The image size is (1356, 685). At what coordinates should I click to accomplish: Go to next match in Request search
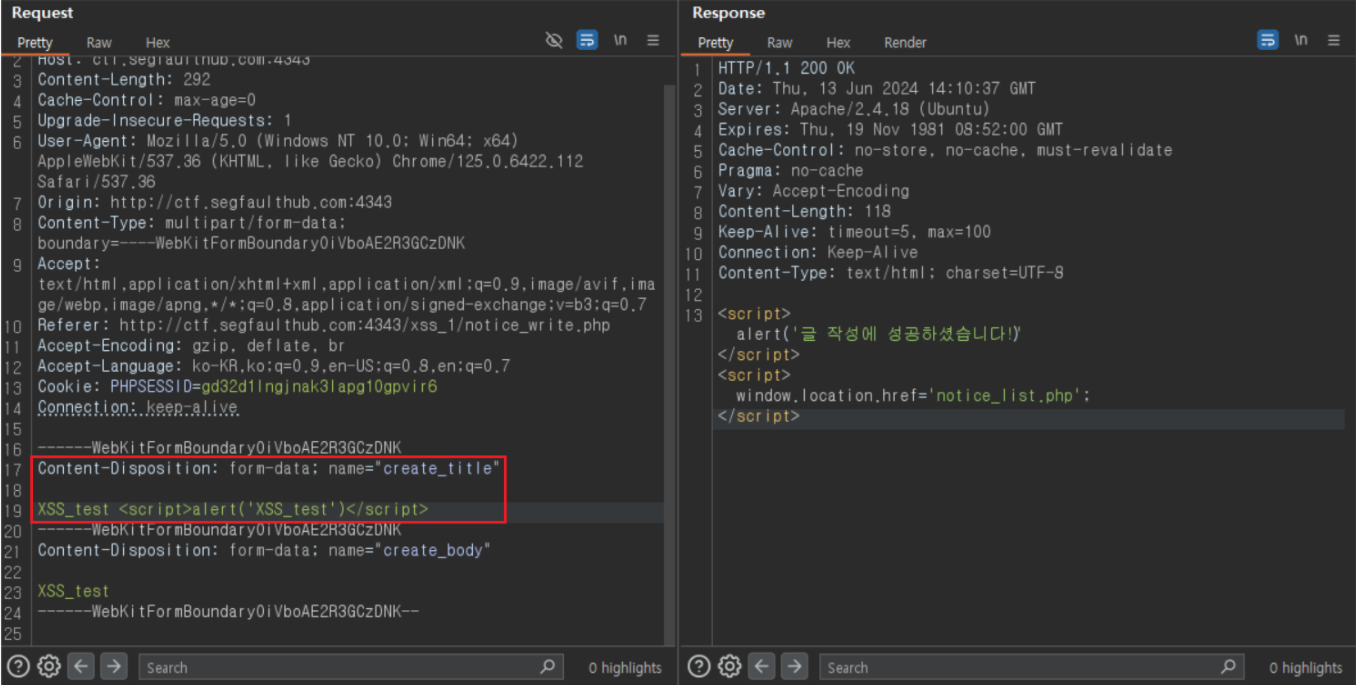coord(113,666)
